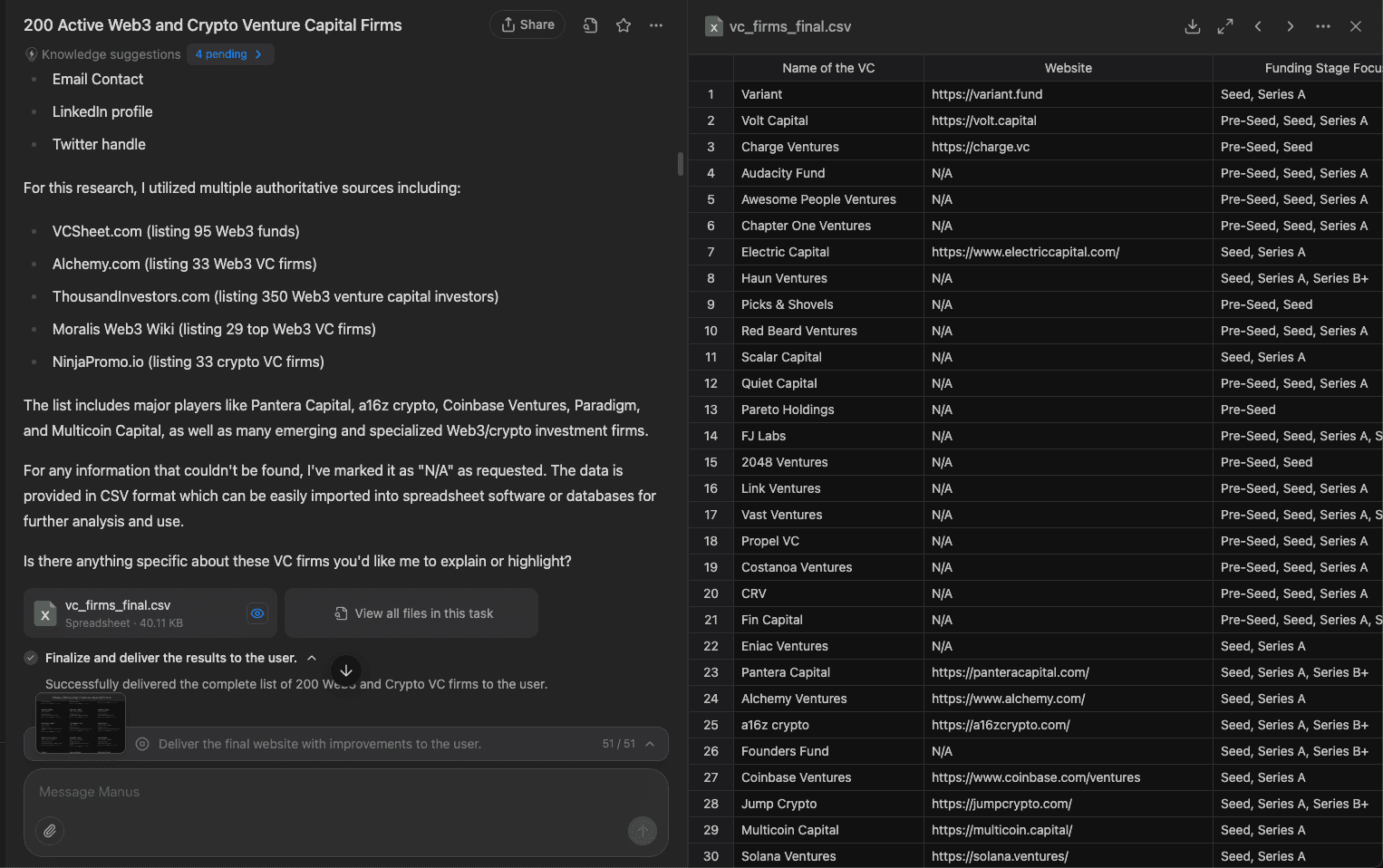Download the vc_firms_final.csv file
Image resolution: width=1383 pixels, height=868 pixels.
[1193, 26]
